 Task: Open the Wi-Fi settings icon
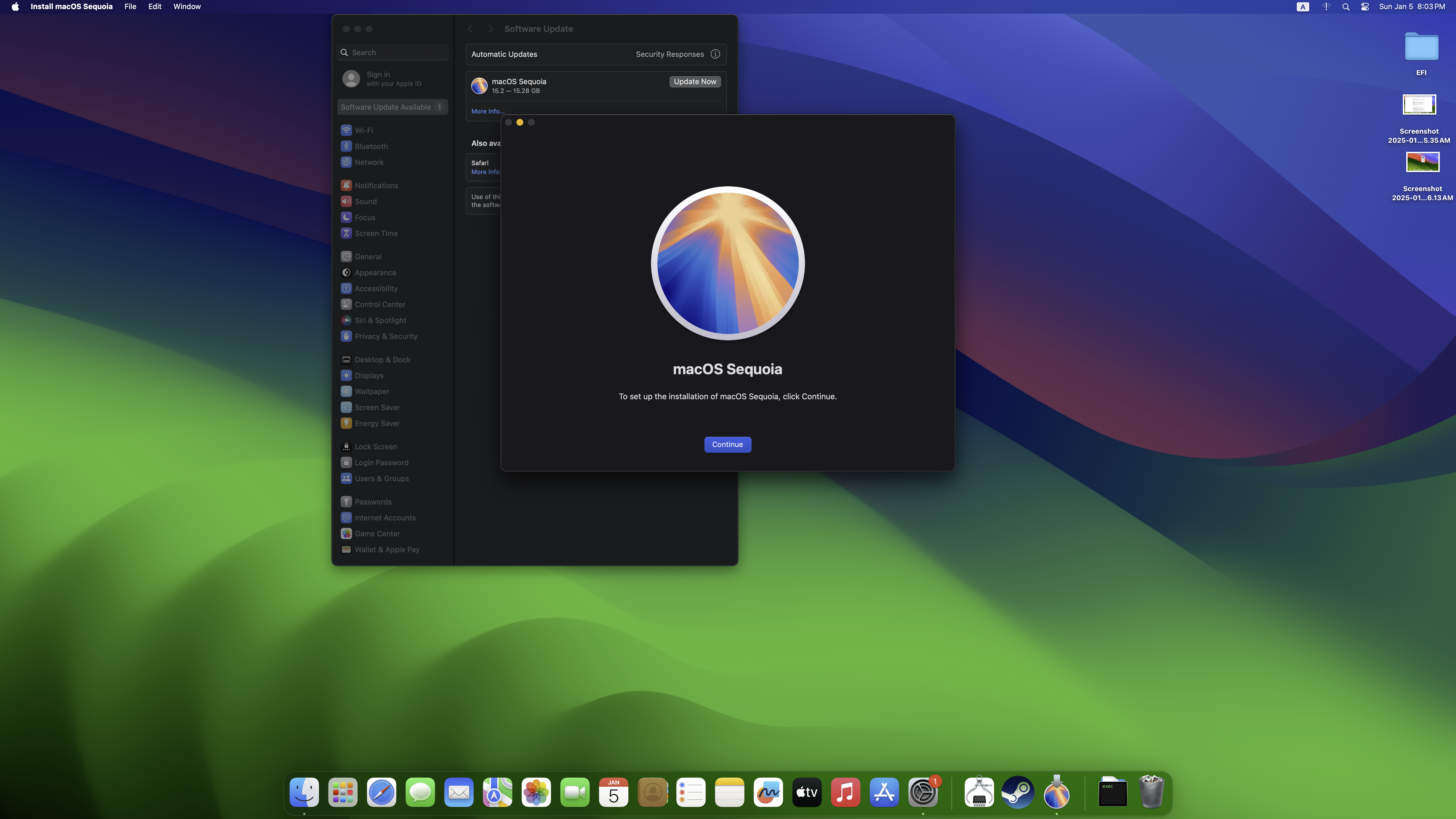pos(346,130)
